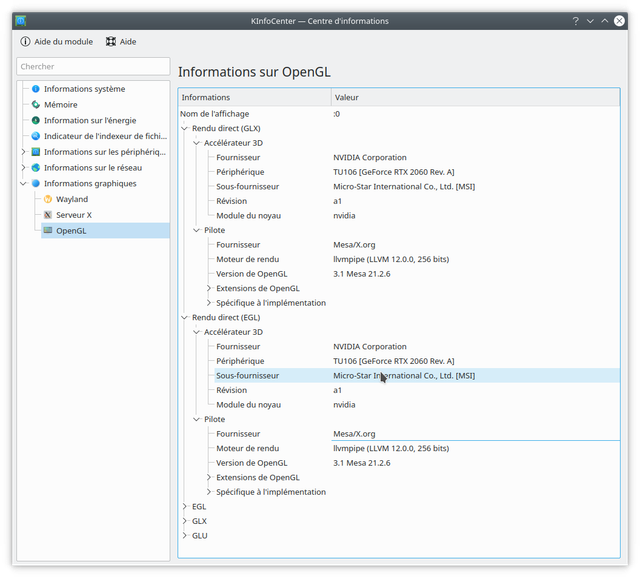
Task: Click the title bar question mark help icon
Action: pyautogui.click(x=576, y=21)
